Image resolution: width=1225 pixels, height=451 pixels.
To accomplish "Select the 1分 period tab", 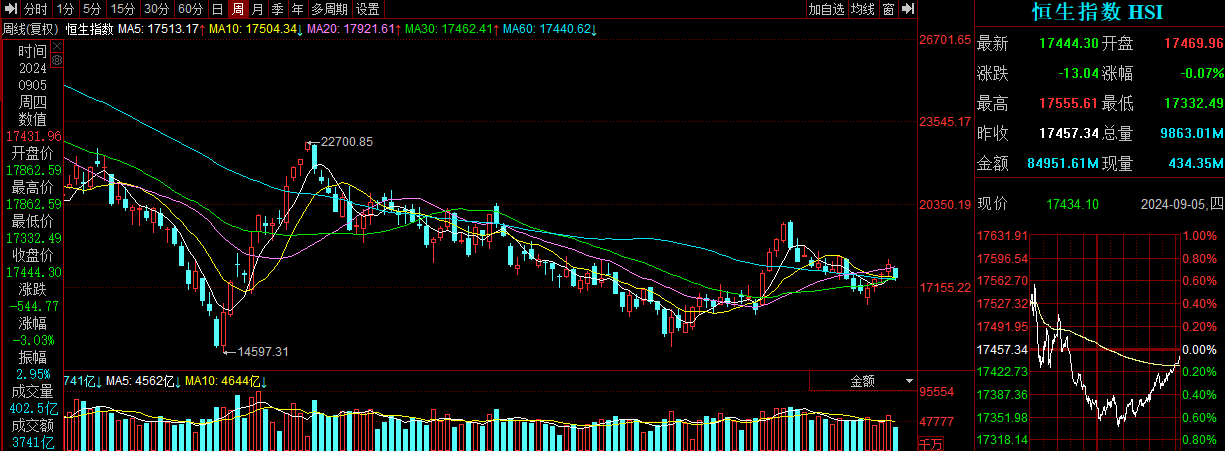I will click(x=65, y=9).
